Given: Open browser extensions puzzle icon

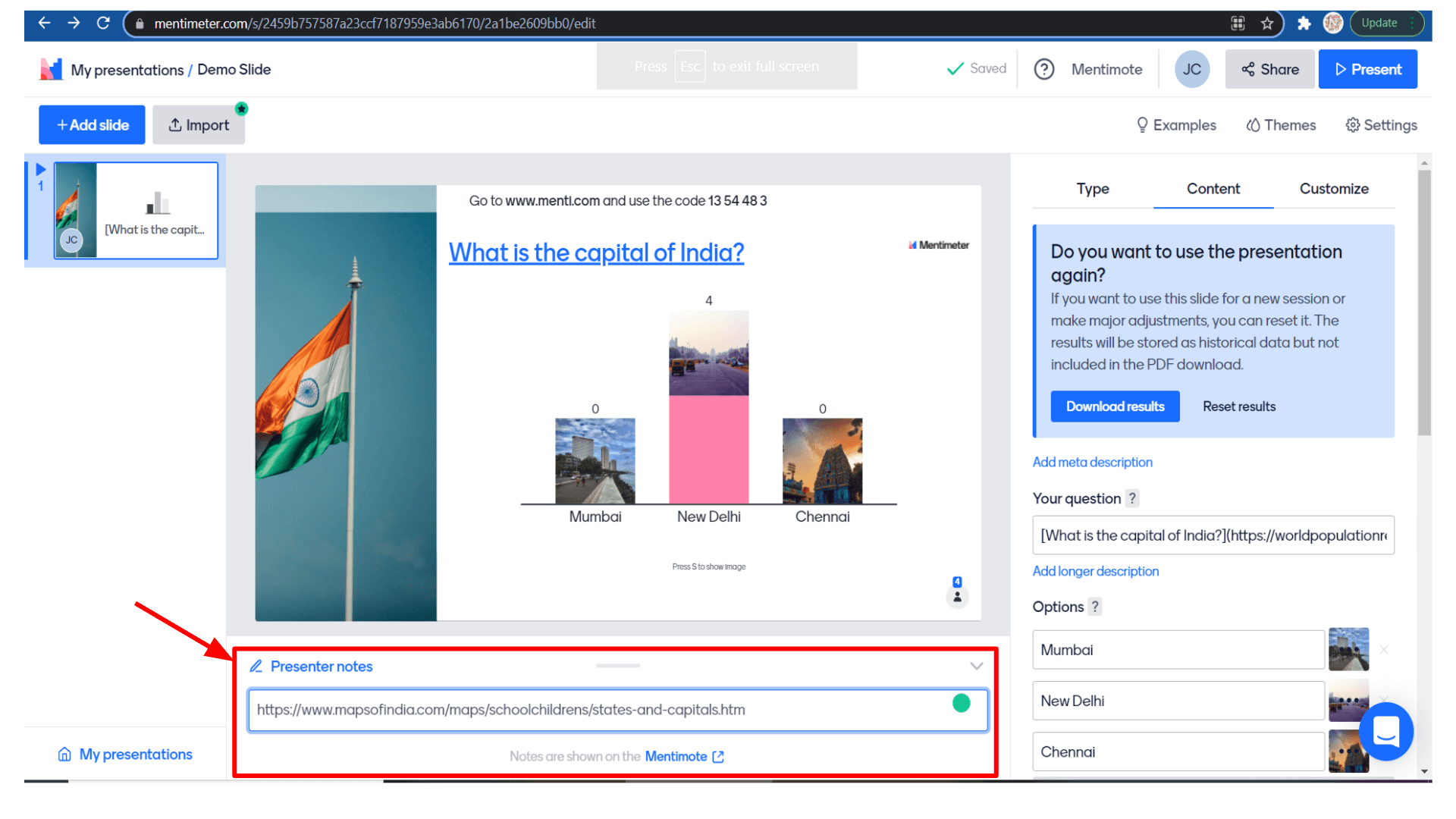Looking at the screenshot, I should pos(1304,23).
